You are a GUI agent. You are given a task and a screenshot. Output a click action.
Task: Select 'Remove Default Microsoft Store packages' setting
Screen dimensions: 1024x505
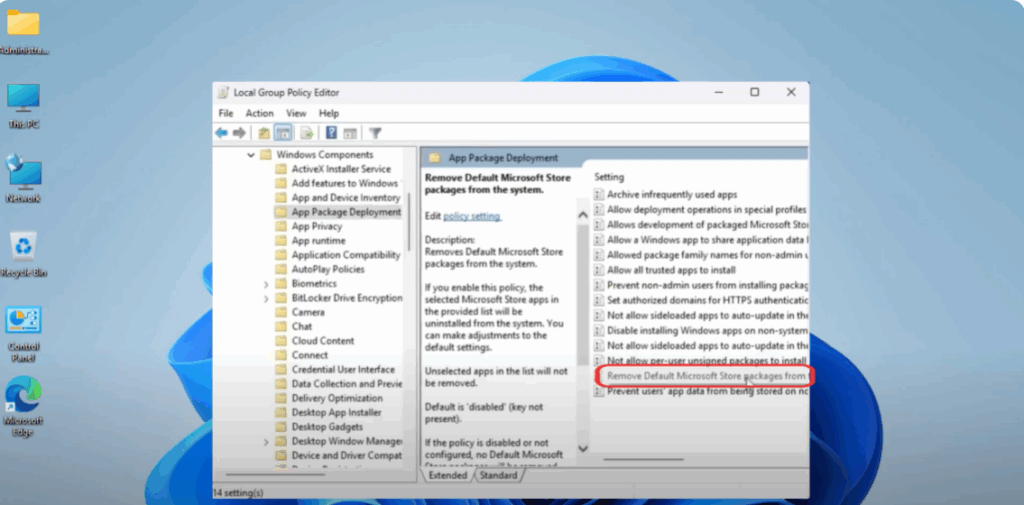[x=706, y=376]
